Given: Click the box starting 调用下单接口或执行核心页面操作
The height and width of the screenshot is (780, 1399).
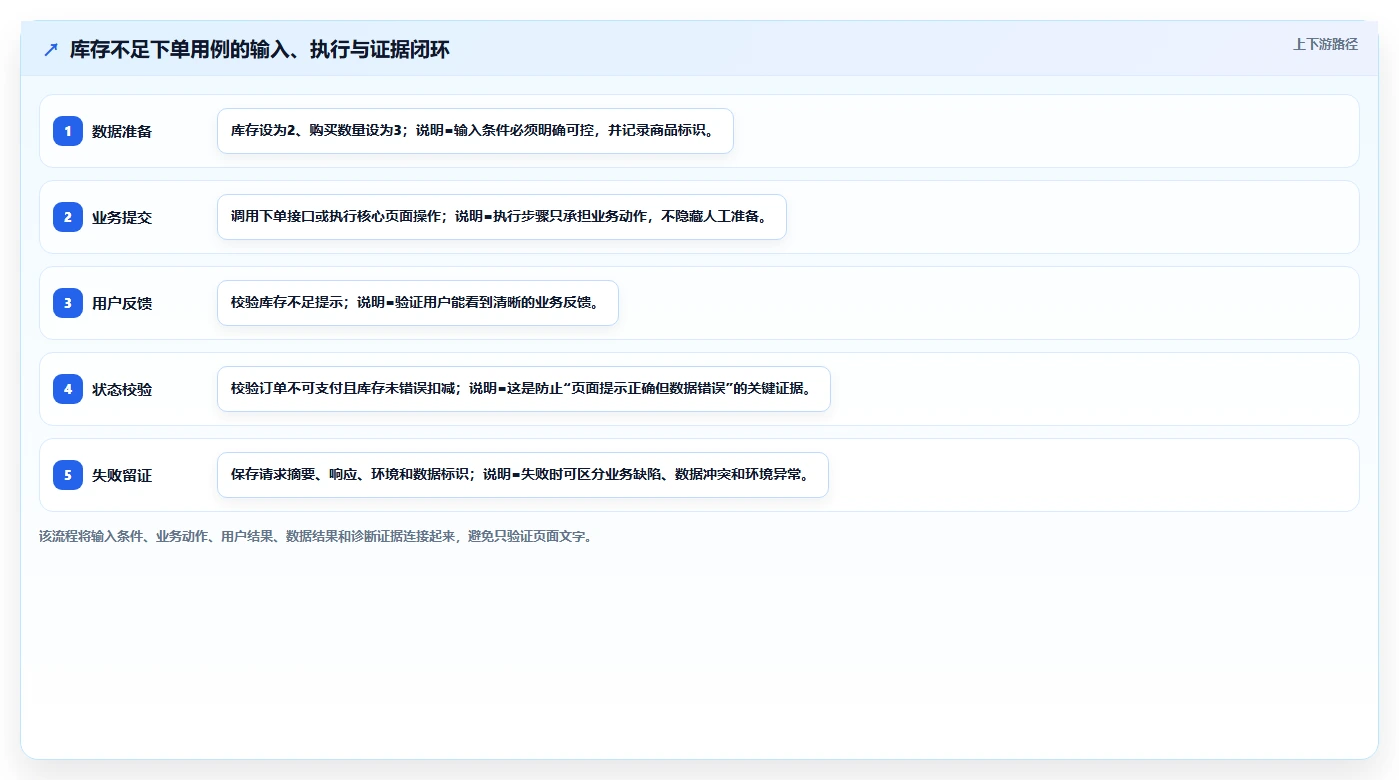Looking at the screenshot, I should 502,217.
